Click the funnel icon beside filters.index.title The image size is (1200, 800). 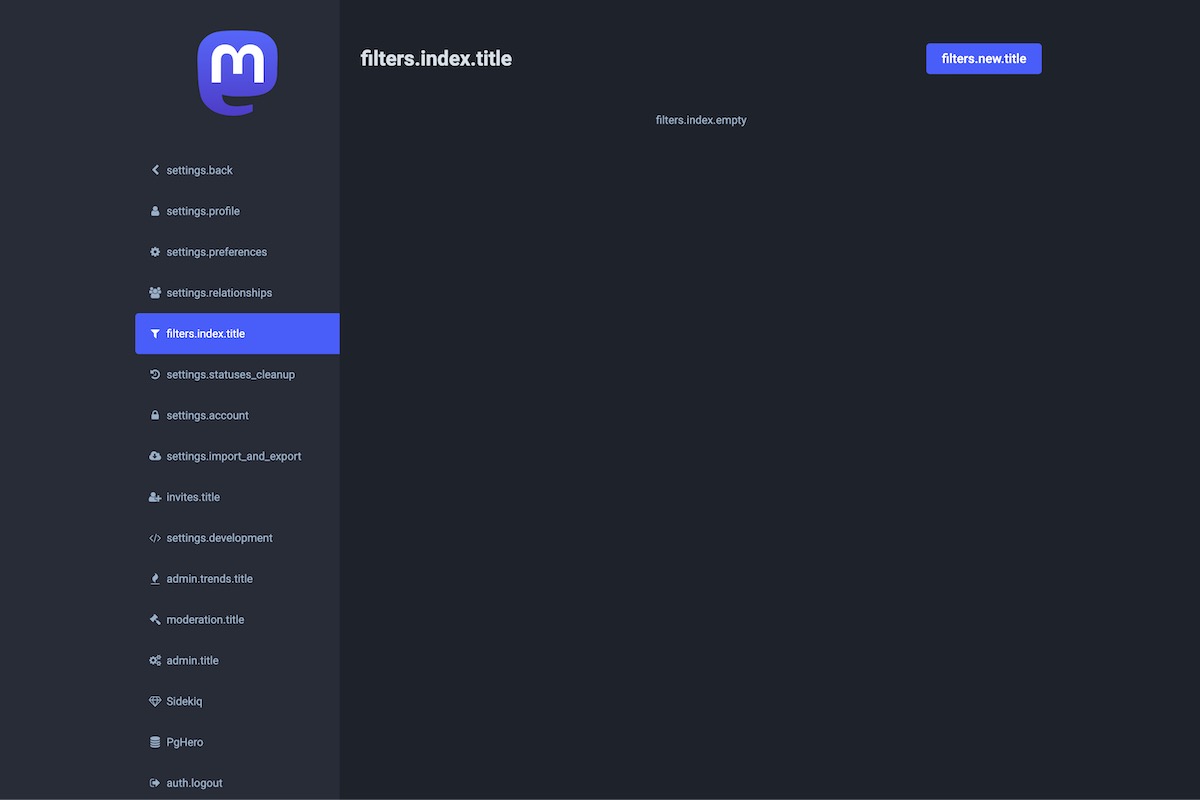point(155,334)
